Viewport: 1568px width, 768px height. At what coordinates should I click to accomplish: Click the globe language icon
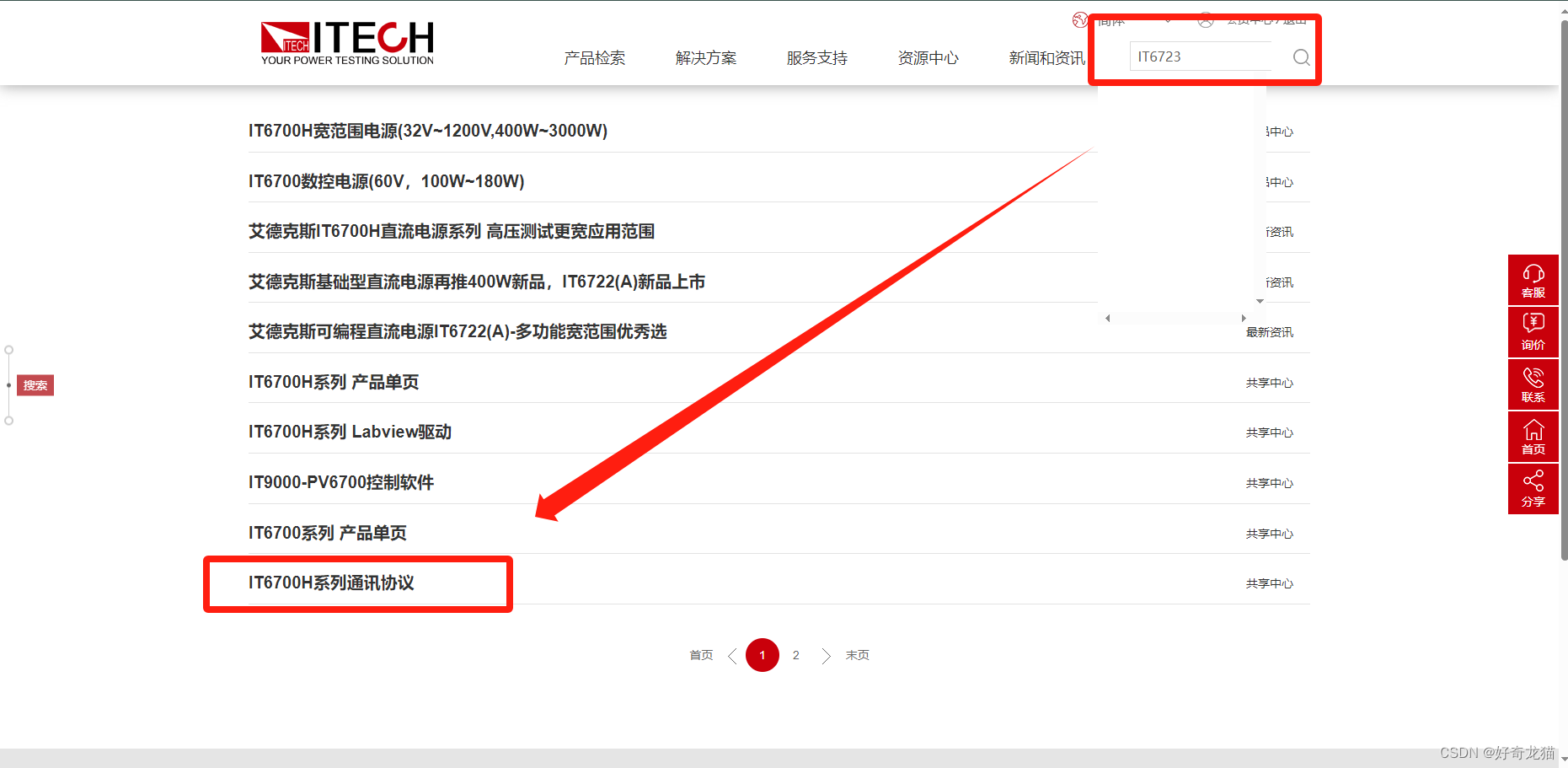(1080, 19)
